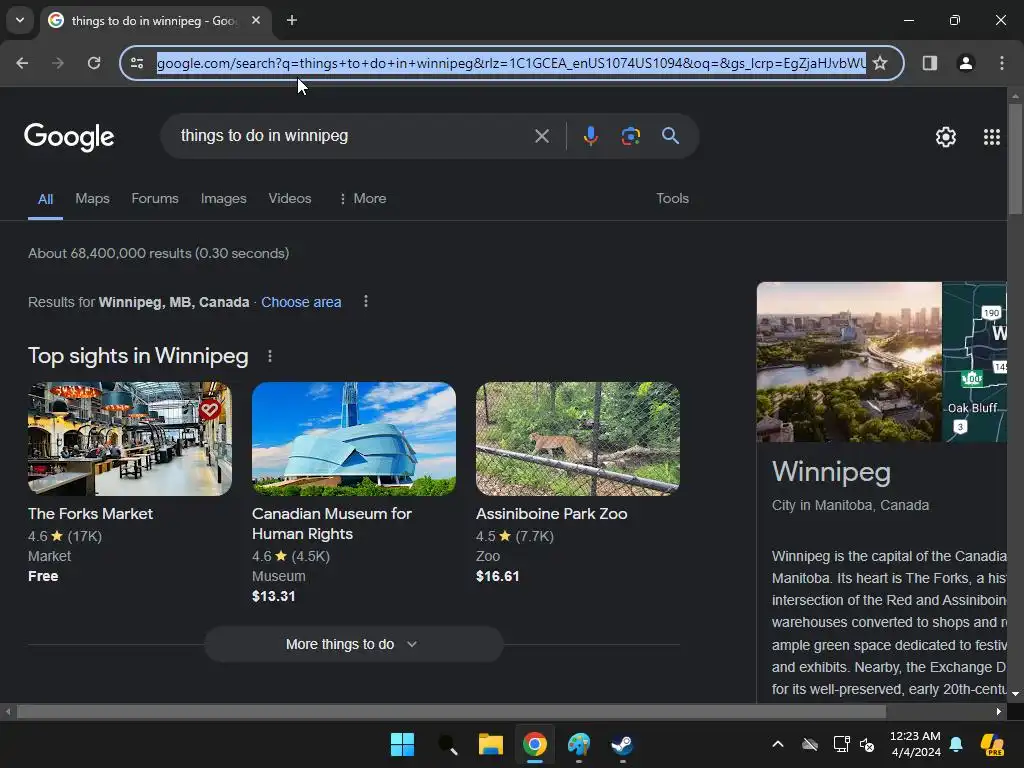Open options for Top sights in Winnipeg
1024x768 pixels.
pos(270,356)
